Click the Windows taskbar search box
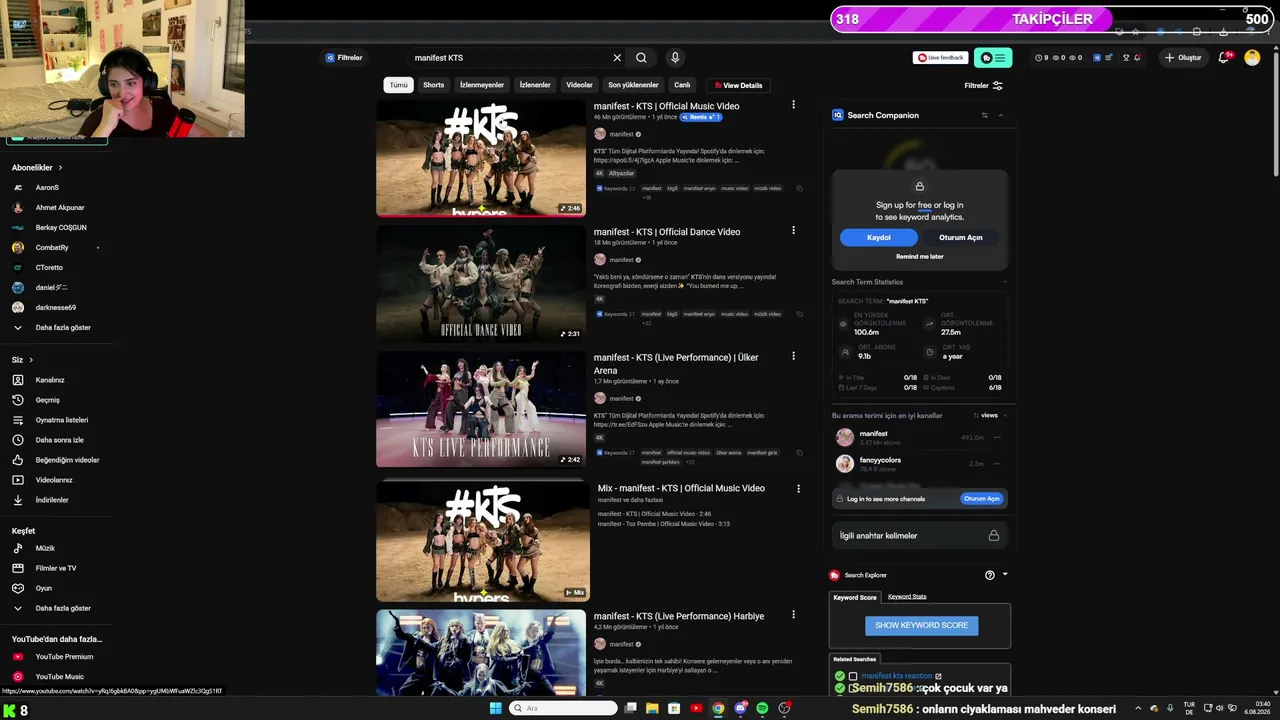This screenshot has width=1280, height=720. click(563, 709)
